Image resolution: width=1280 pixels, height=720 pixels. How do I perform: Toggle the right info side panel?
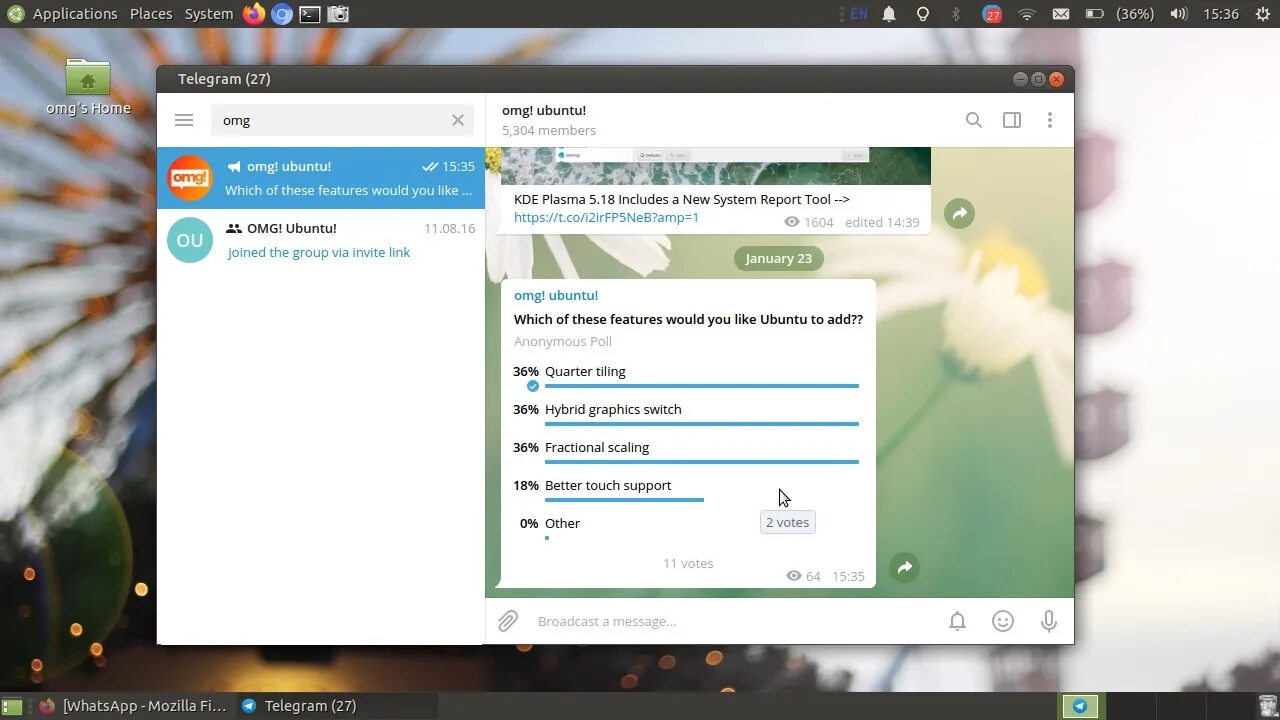1012,120
